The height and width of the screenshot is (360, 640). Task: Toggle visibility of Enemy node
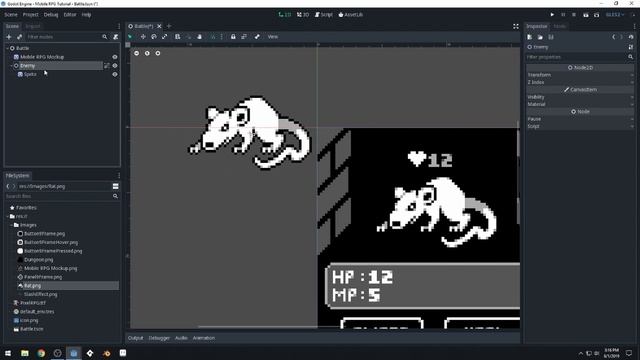point(115,66)
